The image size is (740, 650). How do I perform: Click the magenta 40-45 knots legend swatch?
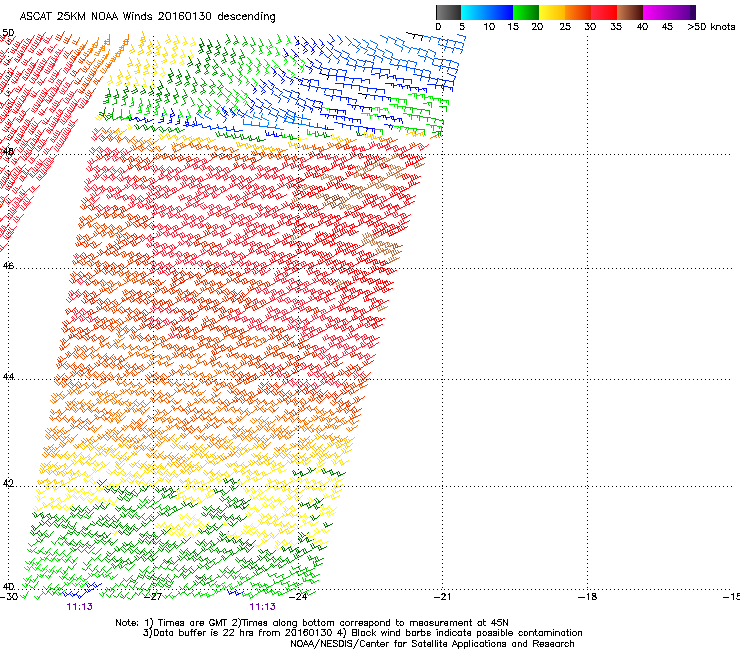point(656,12)
